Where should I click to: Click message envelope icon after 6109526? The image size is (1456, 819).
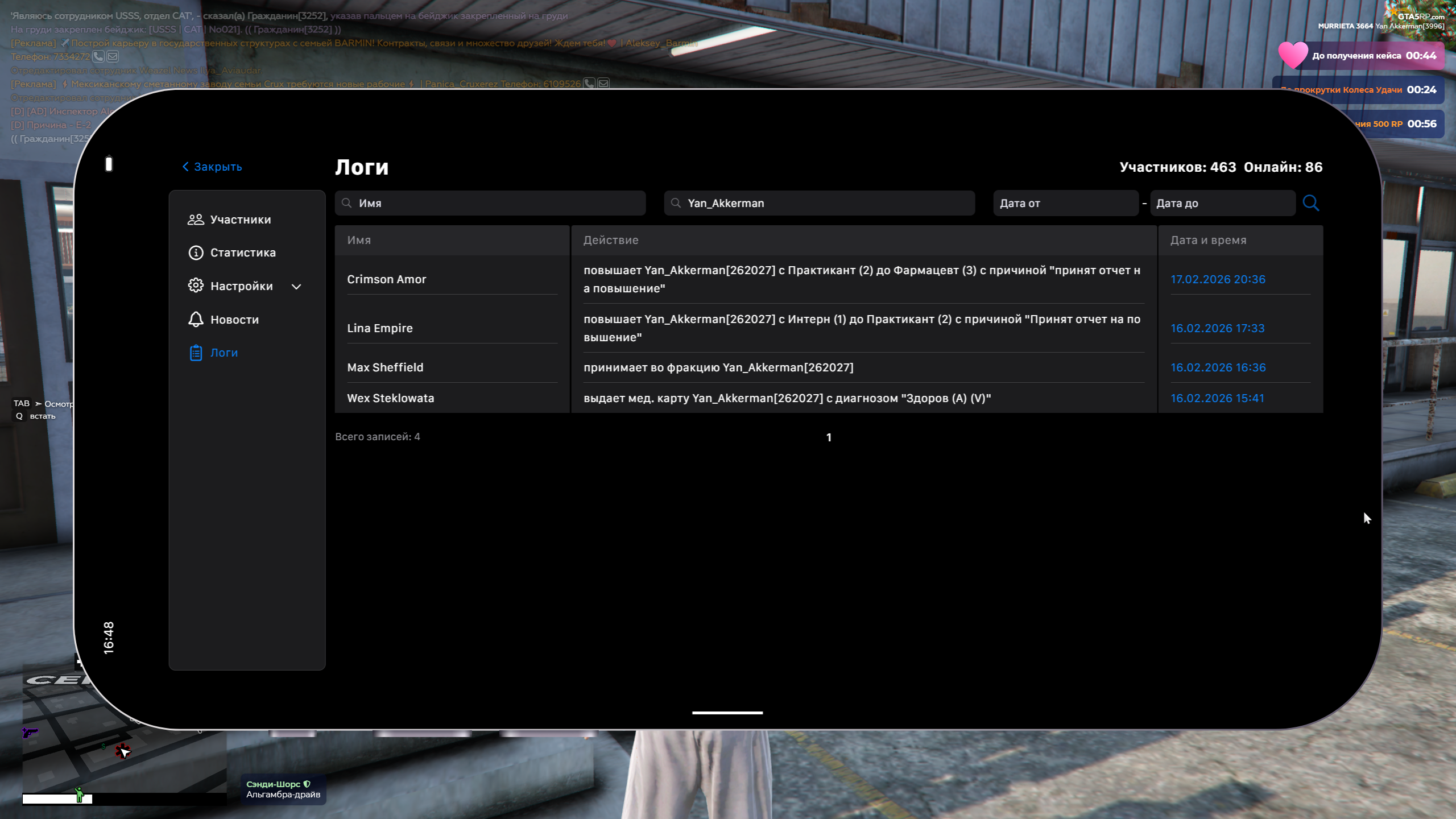click(603, 84)
